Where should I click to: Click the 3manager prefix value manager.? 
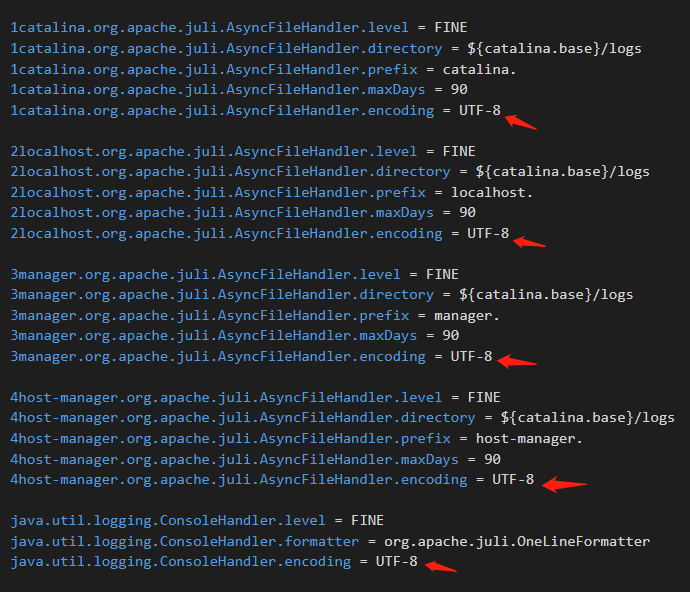[466, 316]
